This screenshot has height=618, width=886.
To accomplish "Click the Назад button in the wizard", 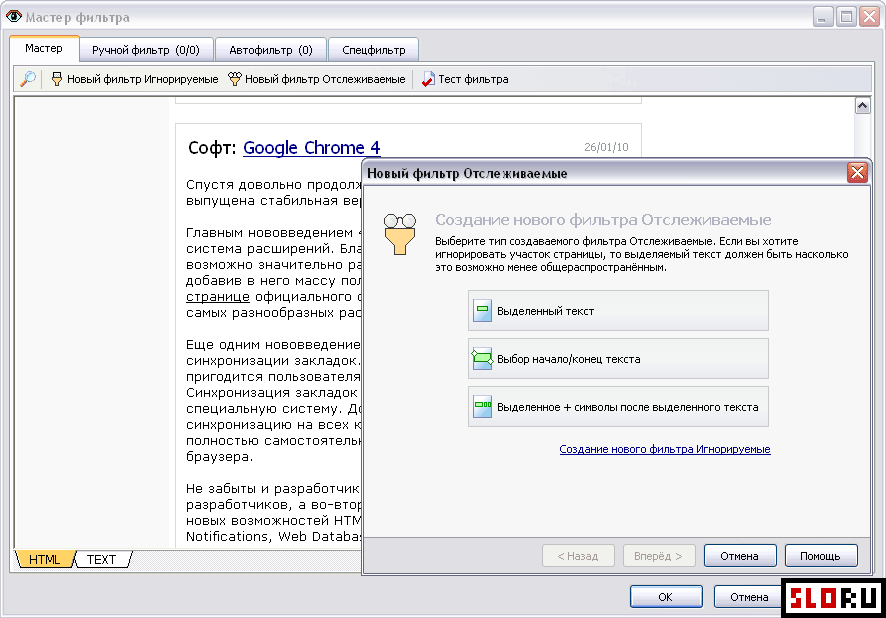I will point(578,556).
